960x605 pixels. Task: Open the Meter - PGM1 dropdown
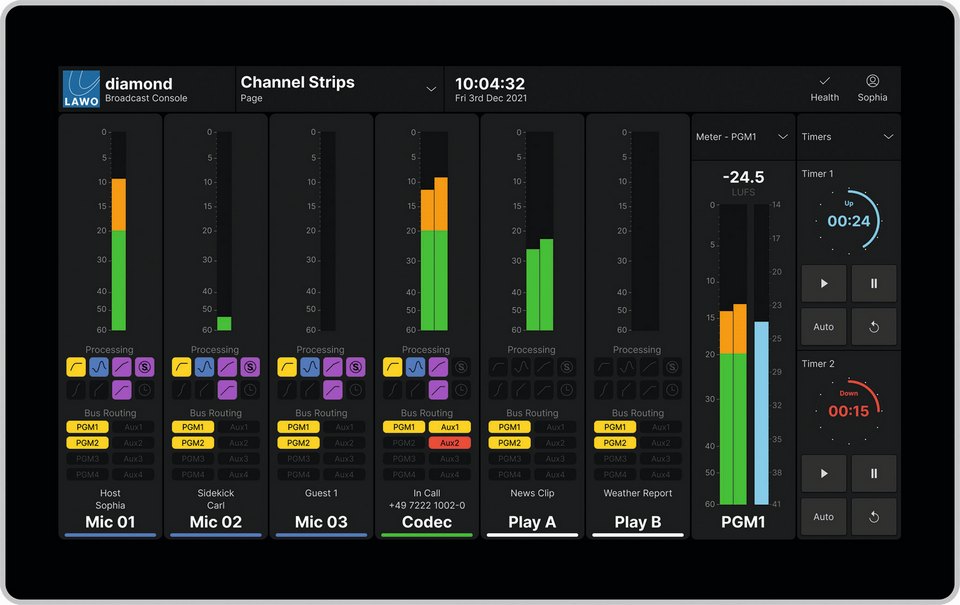tap(783, 137)
